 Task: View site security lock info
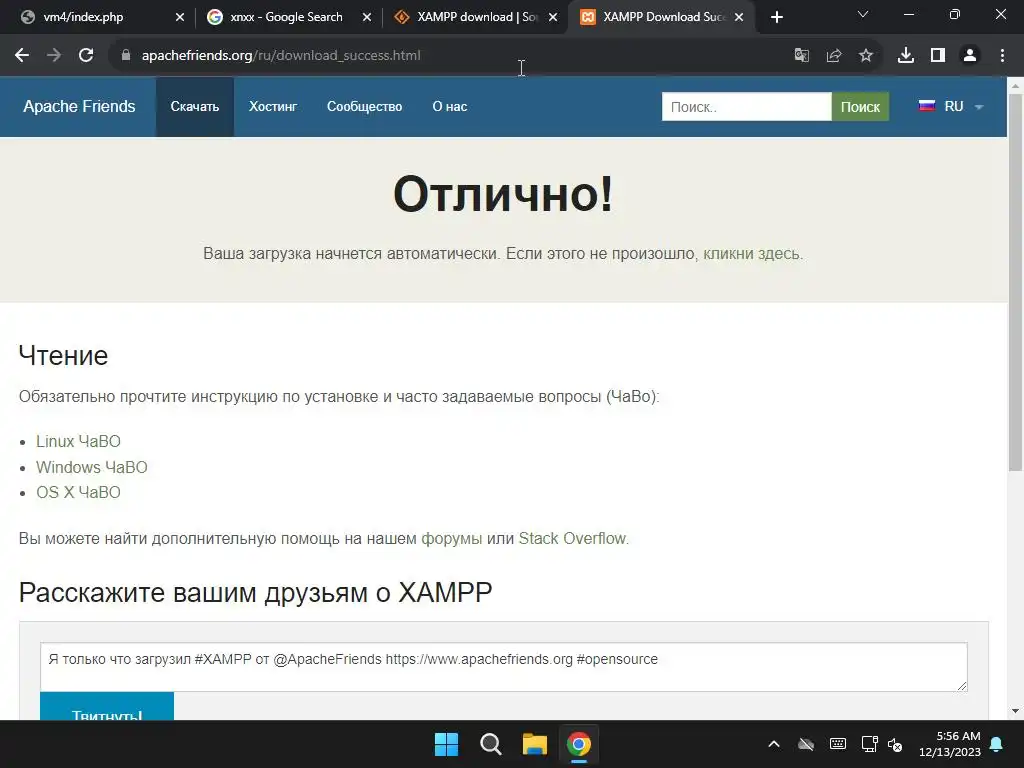tap(126, 56)
